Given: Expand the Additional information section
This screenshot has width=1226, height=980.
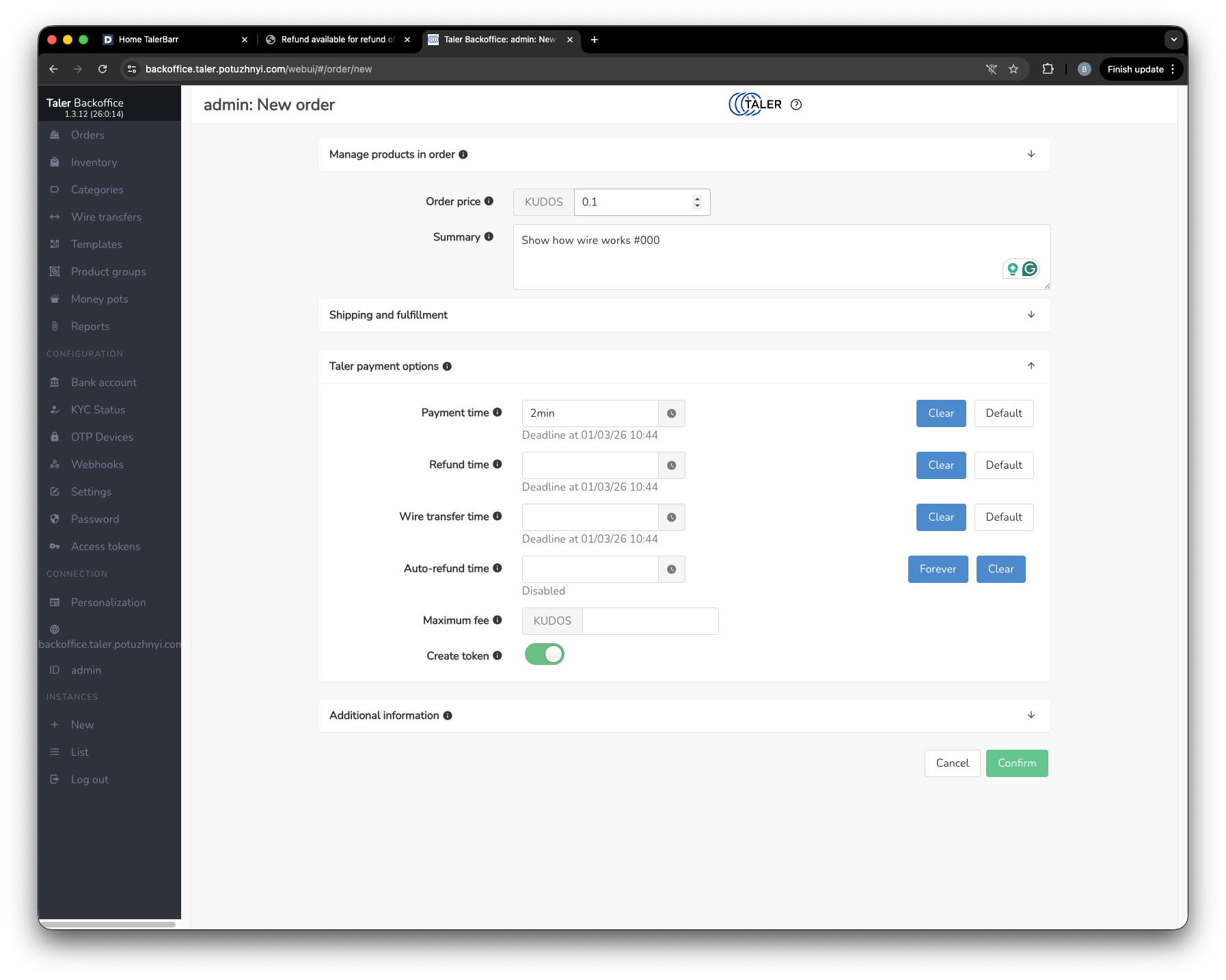Looking at the screenshot, I should (1031, 716).
